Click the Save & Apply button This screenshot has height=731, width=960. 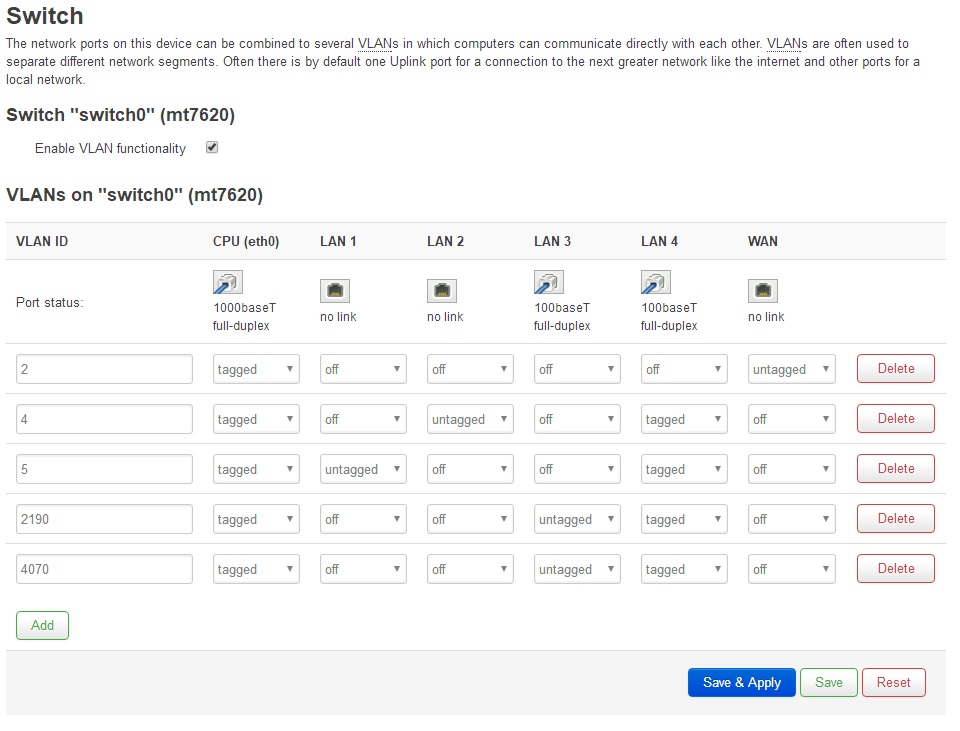click(x=741, y=682)
